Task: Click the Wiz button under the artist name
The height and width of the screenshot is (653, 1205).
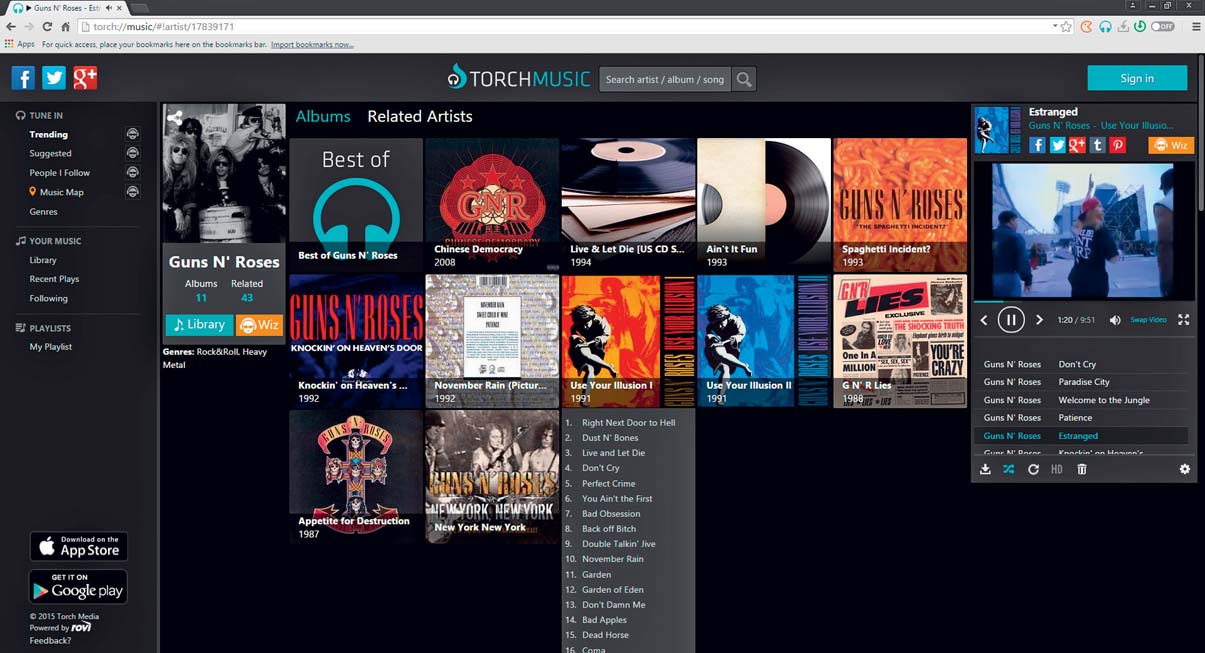Action: click(x=260, y=324)
